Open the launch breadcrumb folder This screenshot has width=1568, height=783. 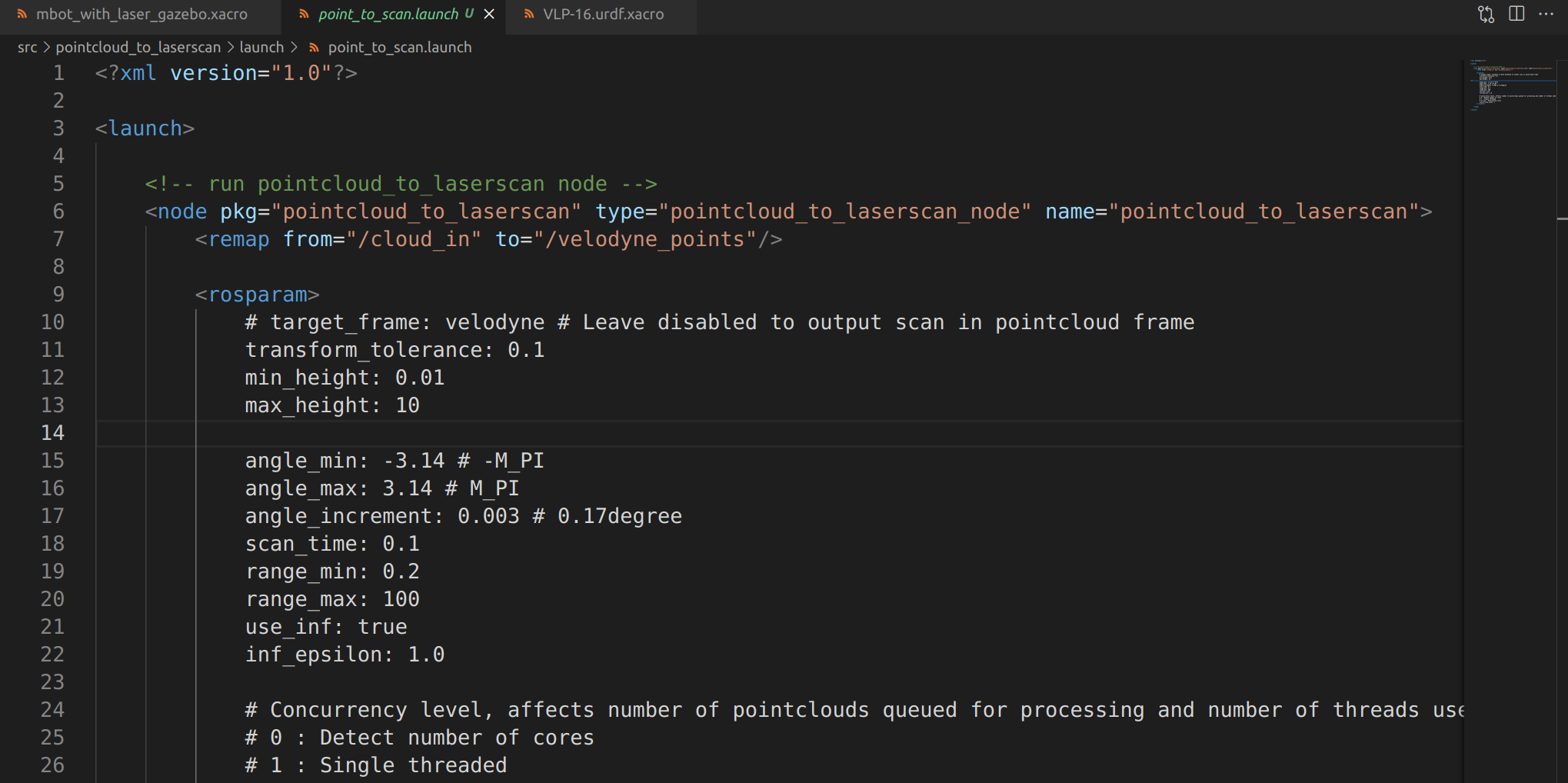point(261,48)
